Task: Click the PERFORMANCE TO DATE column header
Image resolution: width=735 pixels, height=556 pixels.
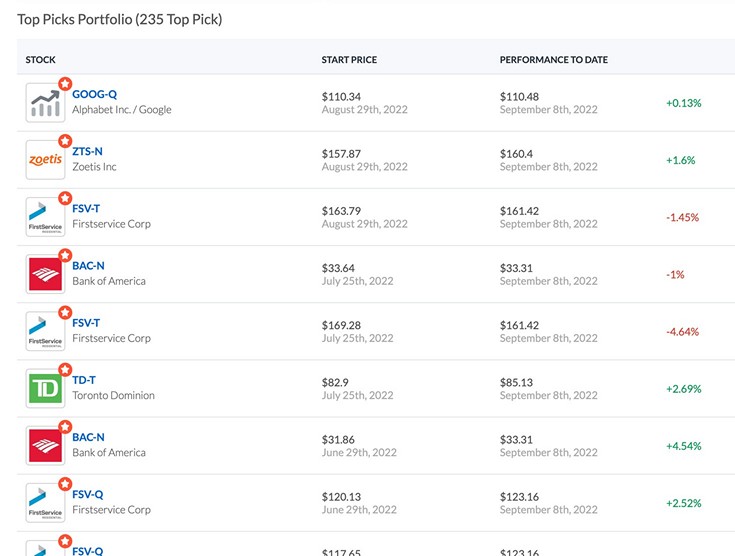Action: point(553,60)
